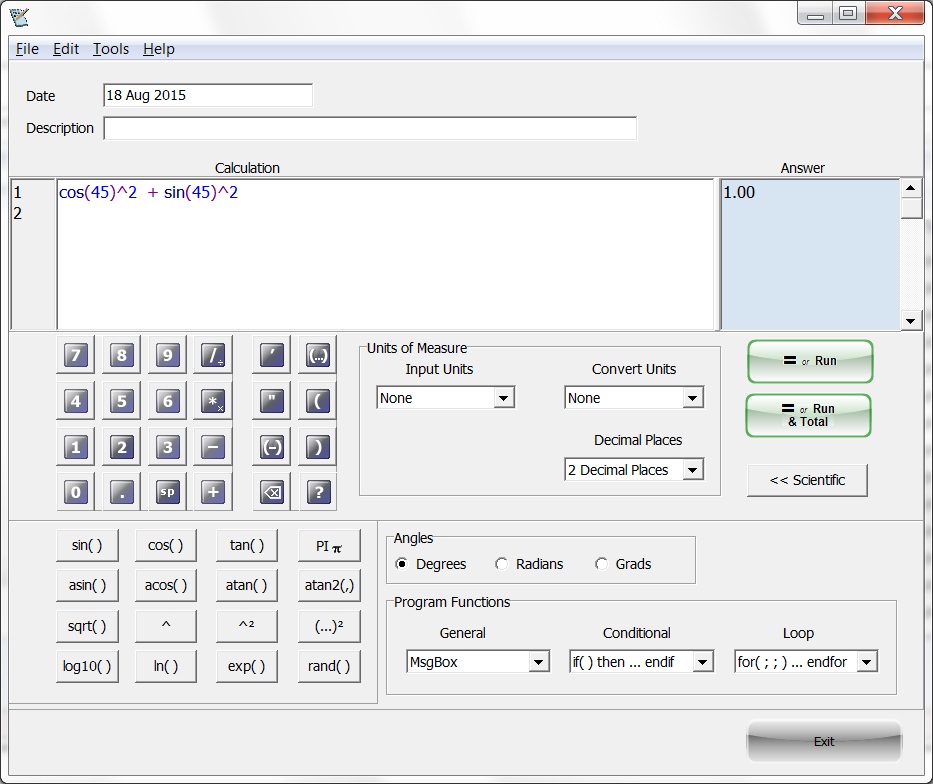Insert a closing parenthesis from keypad
This screenshot has height=784, width=933.
318,447
